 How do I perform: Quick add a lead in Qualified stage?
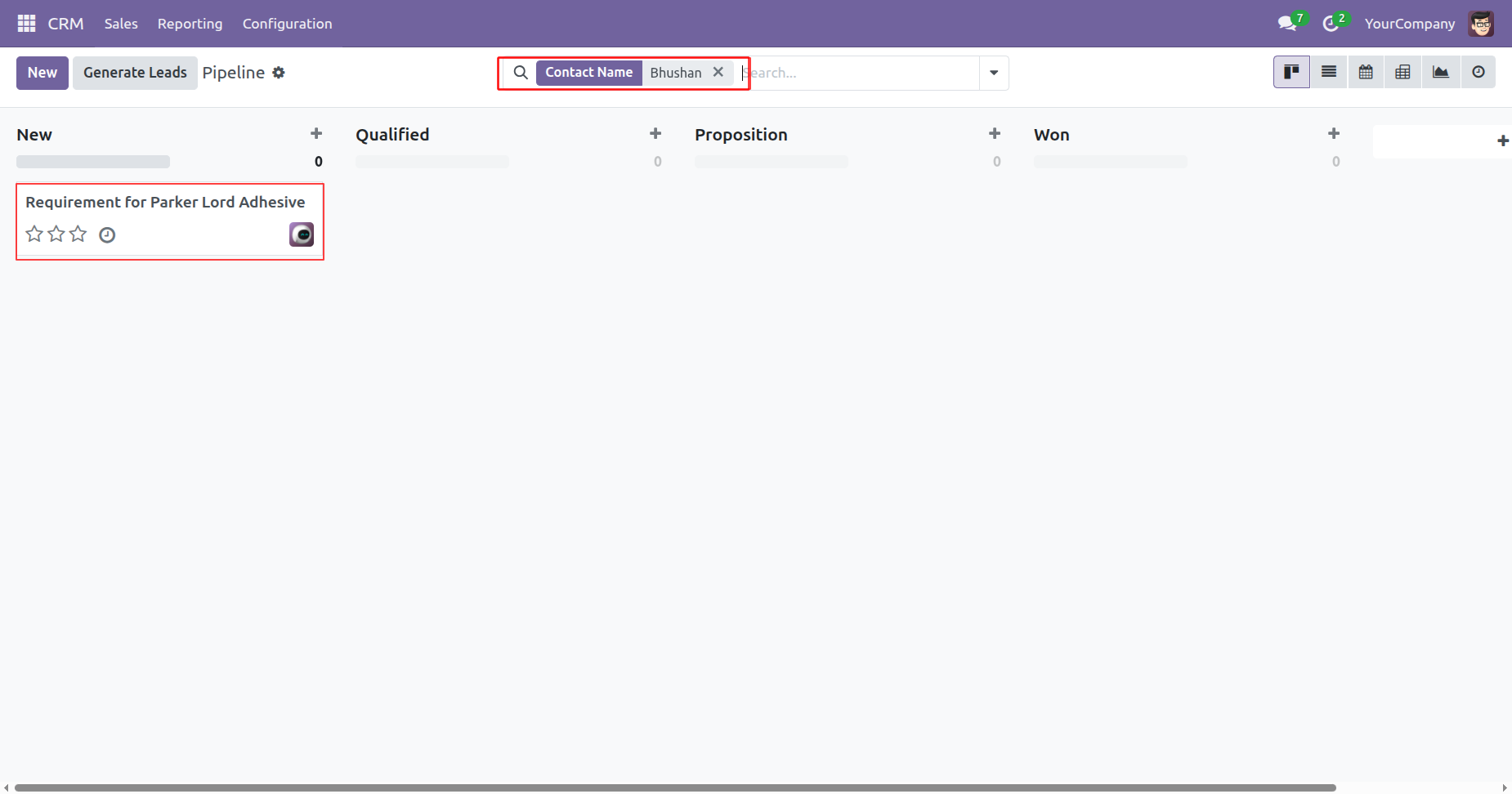(x=655, y=133)
